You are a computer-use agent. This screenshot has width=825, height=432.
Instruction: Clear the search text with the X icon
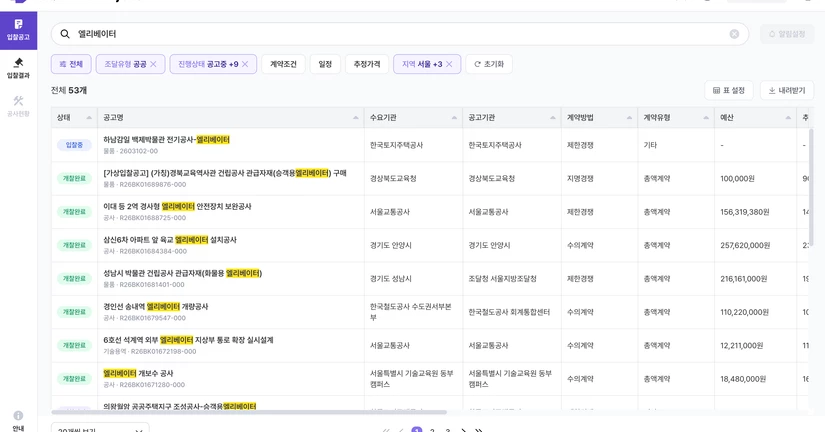734,34
